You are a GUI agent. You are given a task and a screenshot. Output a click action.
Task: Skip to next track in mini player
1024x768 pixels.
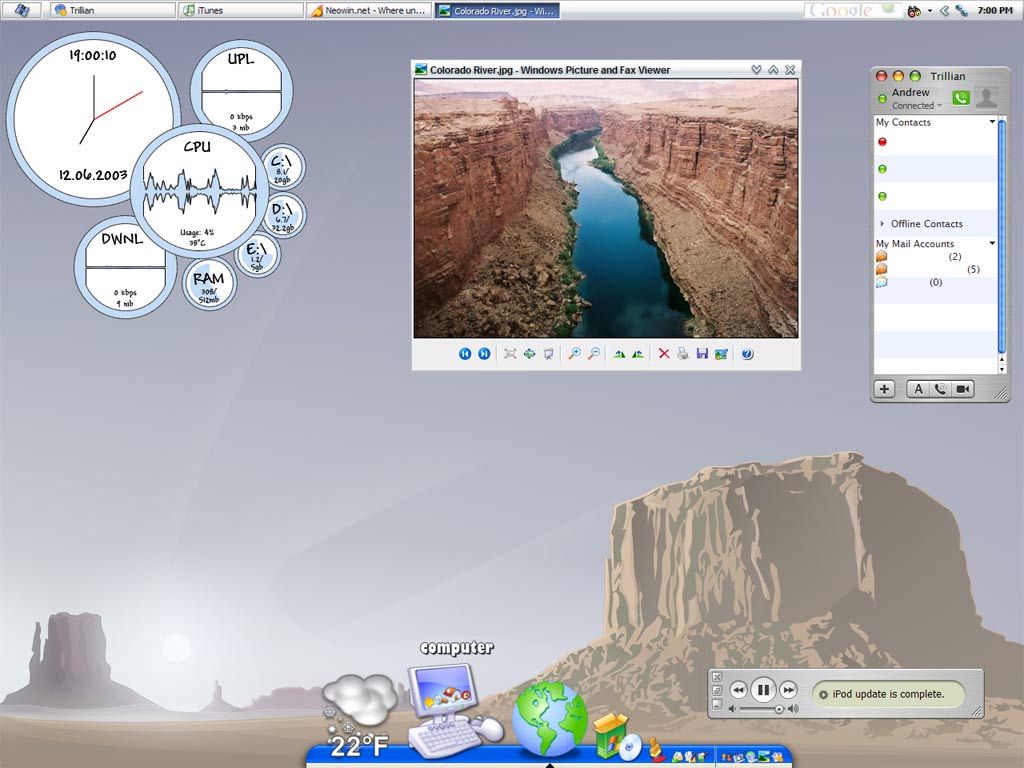[x=788, y=689]
